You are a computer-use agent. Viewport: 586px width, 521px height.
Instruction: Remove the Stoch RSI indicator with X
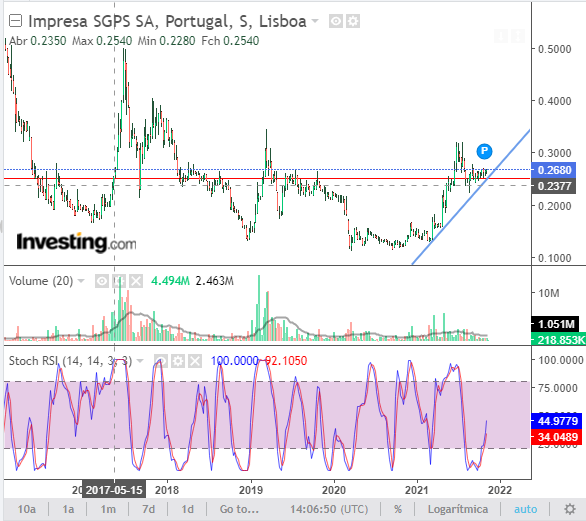coord(195,361)
